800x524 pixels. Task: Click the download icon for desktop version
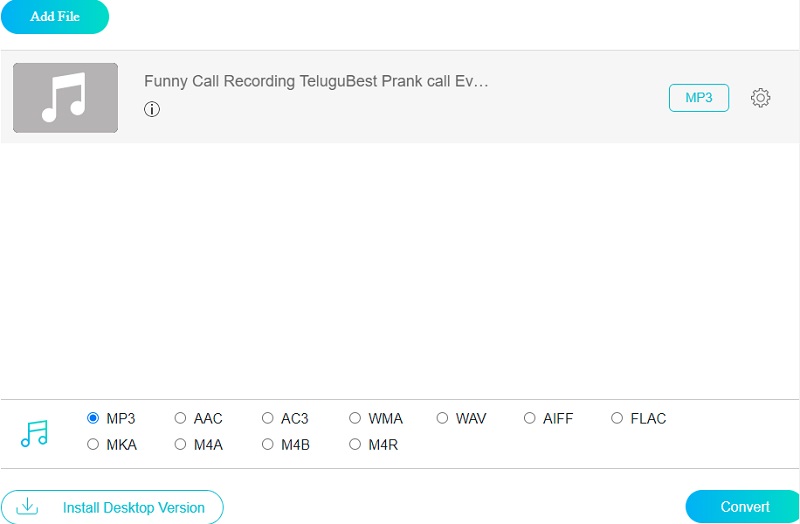click(28, 507)
